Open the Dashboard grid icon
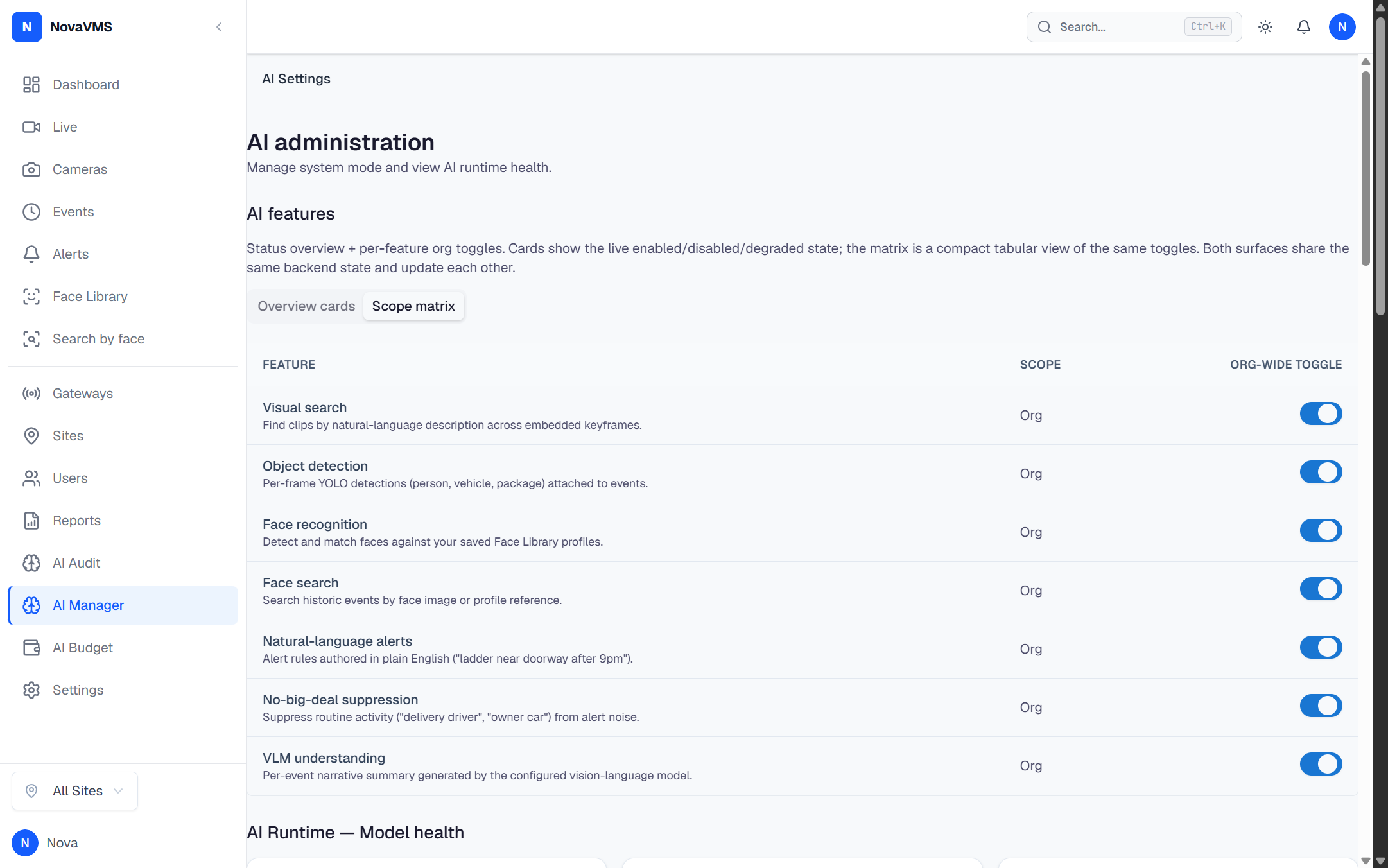The height and width of the screenshot is (868, 1388). 31,85
